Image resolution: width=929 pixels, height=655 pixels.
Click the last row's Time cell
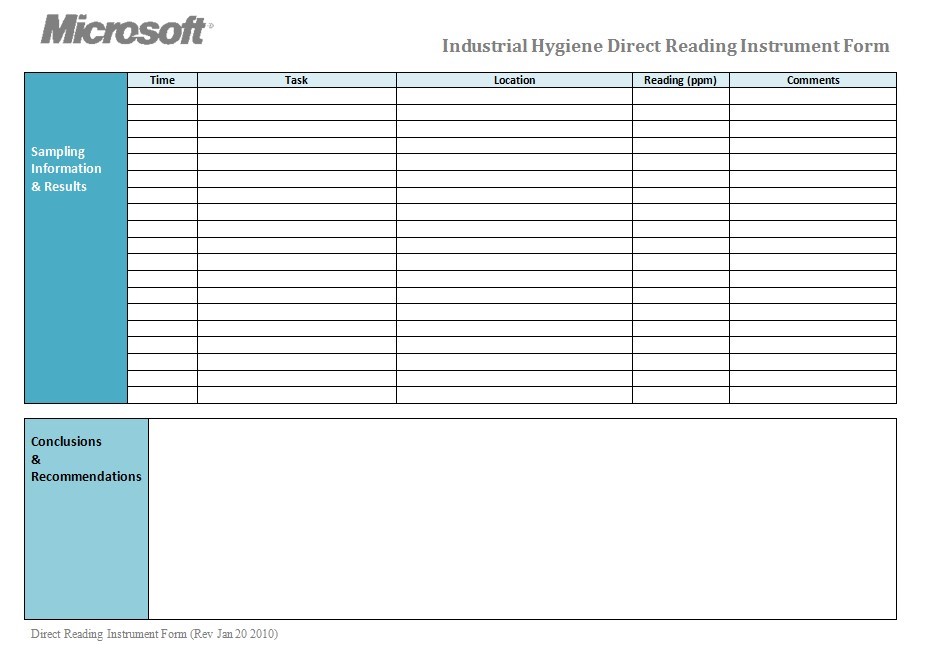(162, 395)
